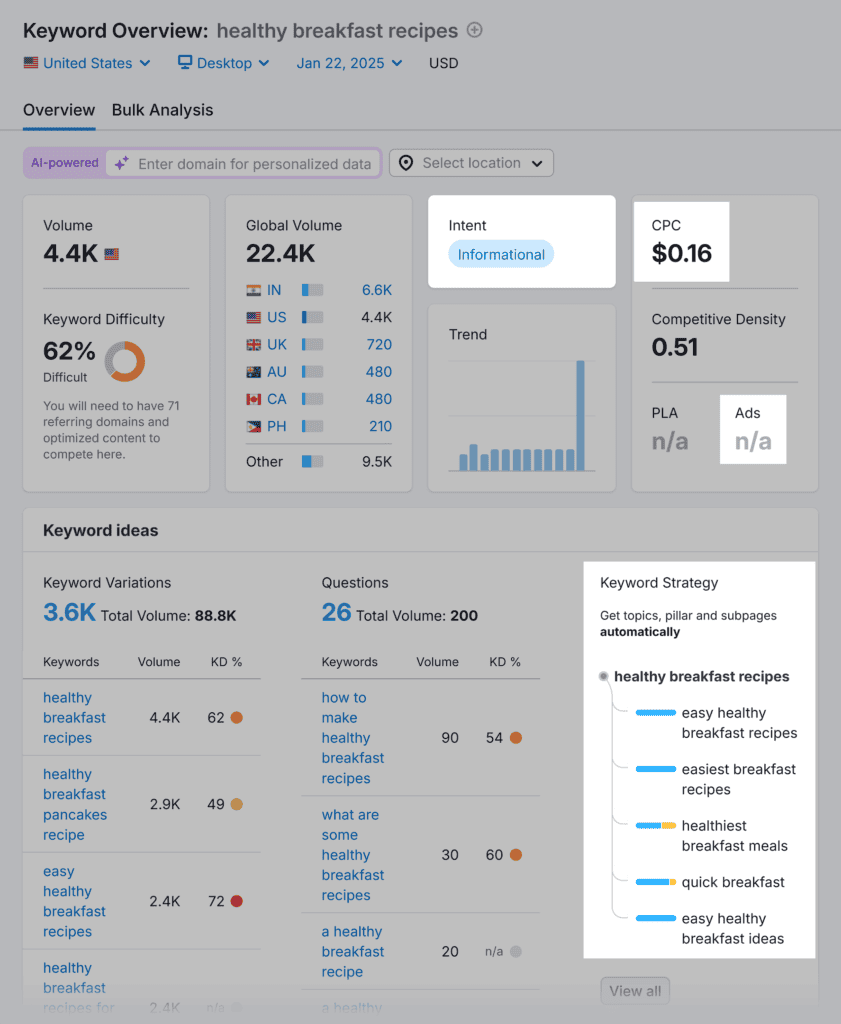This screenshot has width=841, height=1024.
Task: Click the UK flag in Global Volume
Action: click(x=254, y=344)
